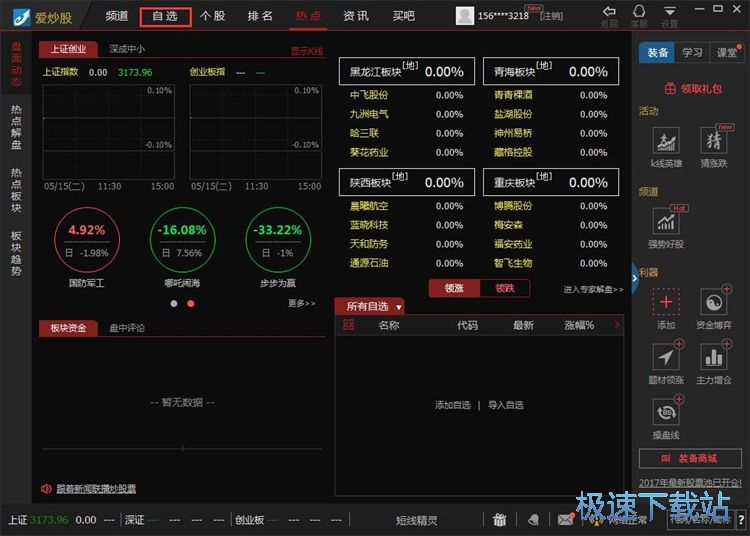Click the 爱炒股 logo icon
This screenshot has height=536, width=750.
(22, 17)
